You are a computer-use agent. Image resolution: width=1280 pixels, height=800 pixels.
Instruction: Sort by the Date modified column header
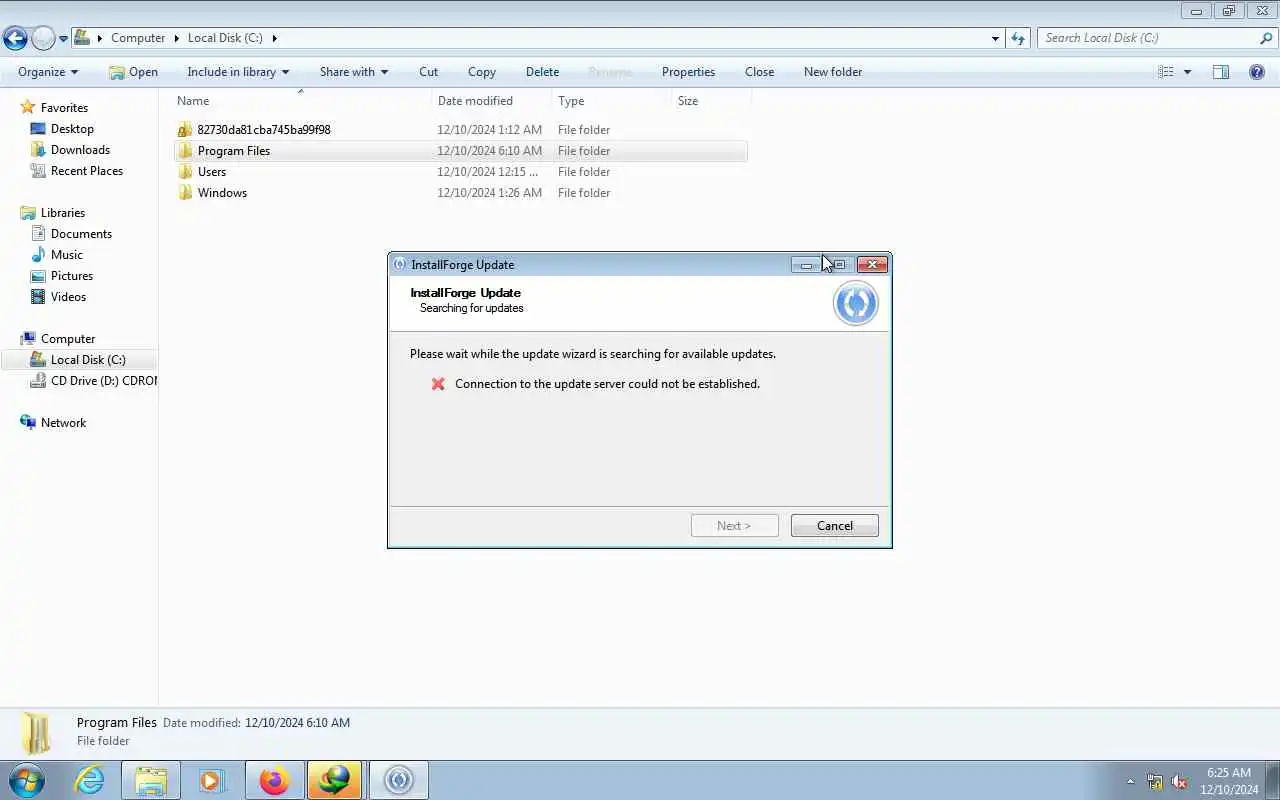(491, 101)
